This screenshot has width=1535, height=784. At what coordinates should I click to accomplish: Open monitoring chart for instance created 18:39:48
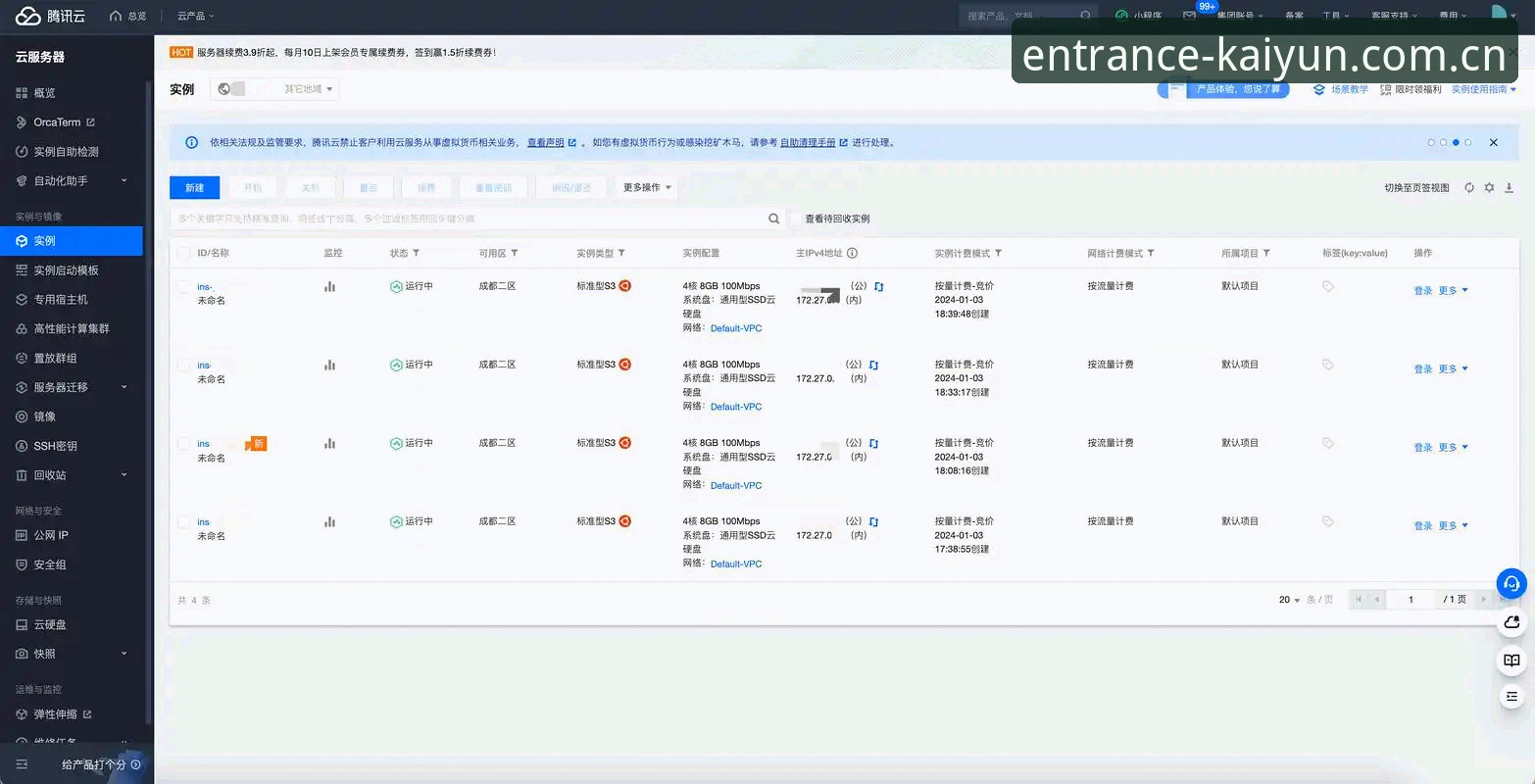click(329, 286)
